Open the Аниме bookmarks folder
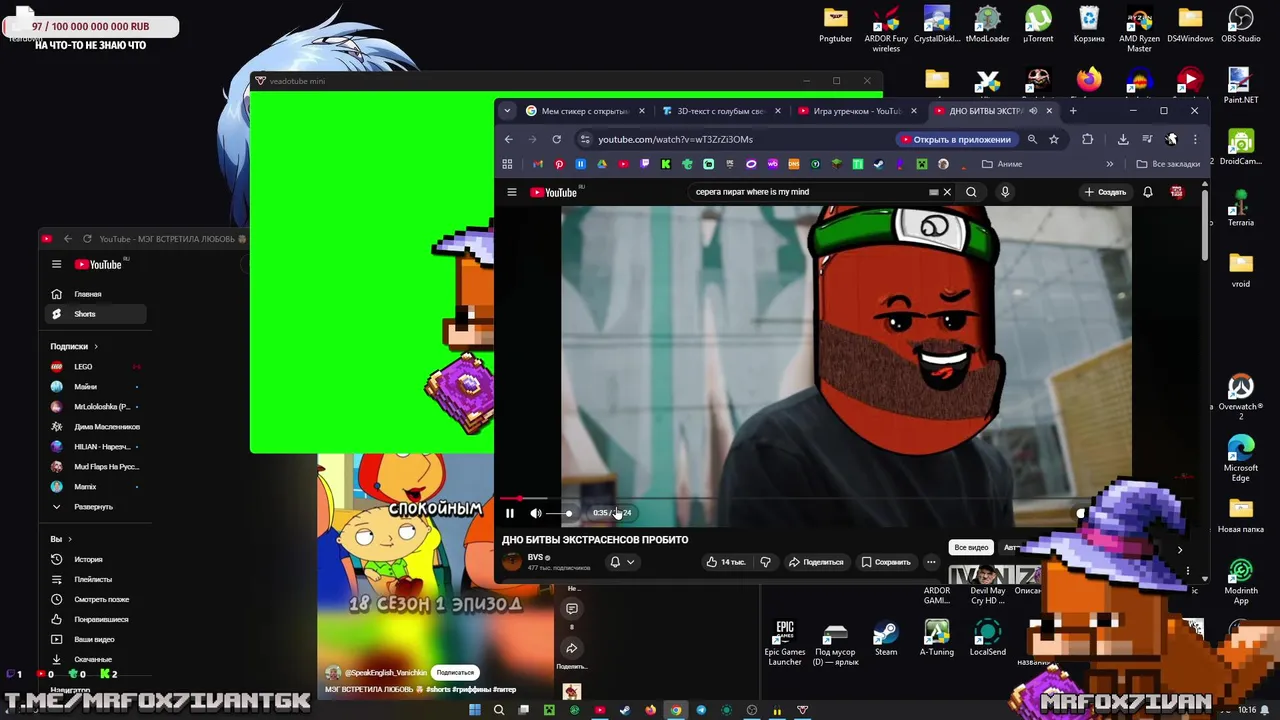The height and width of the screenshot is (720, 1280). point(1002,164)
